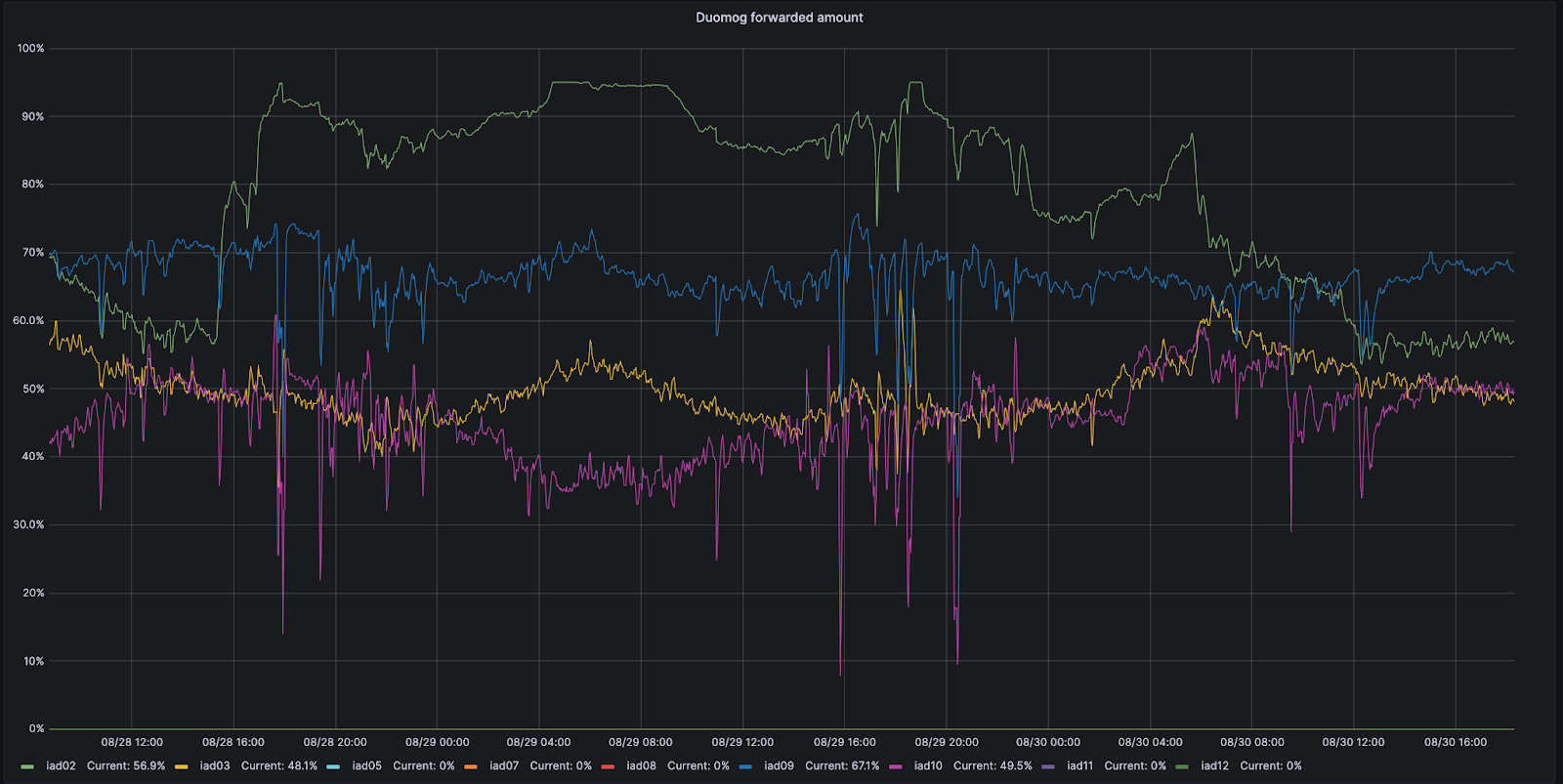Select the iad12 legend label
The image size is (1563, 784).
click(x=1214, y=766)
